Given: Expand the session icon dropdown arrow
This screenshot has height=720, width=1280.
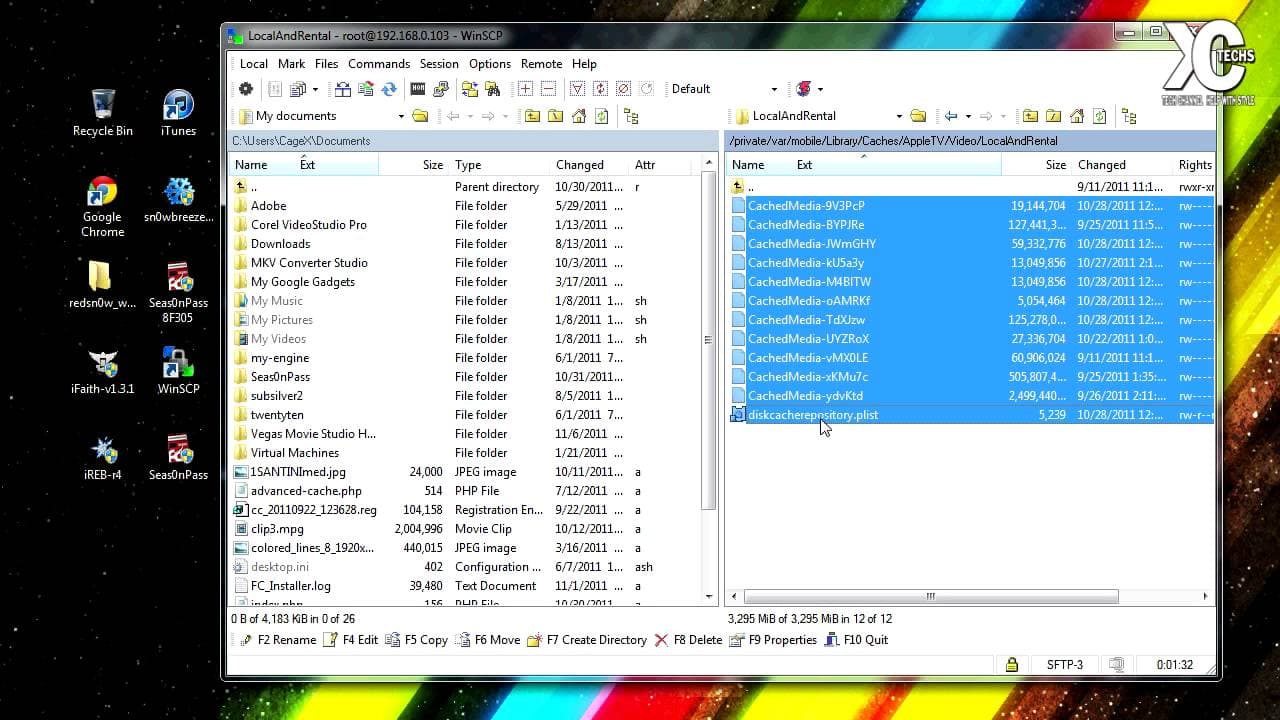Looking at the screenshot, I should click(x=820, y=89).
